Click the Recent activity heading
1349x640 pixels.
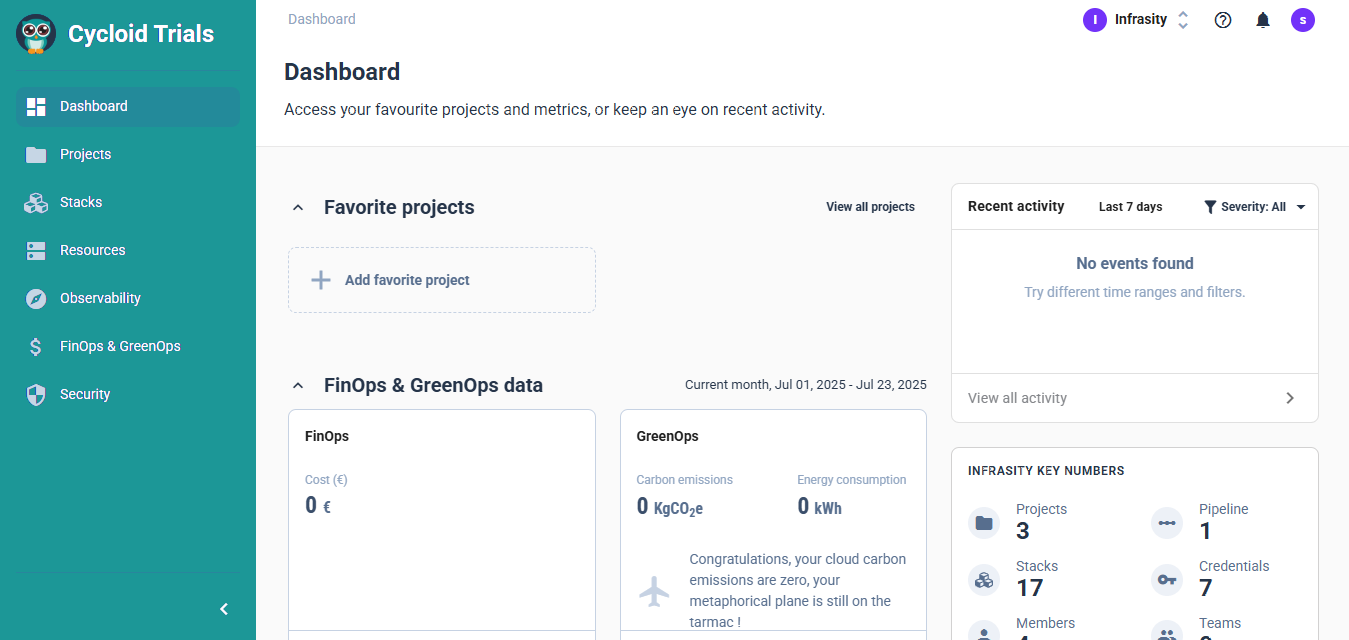(x=1016, y=206)
